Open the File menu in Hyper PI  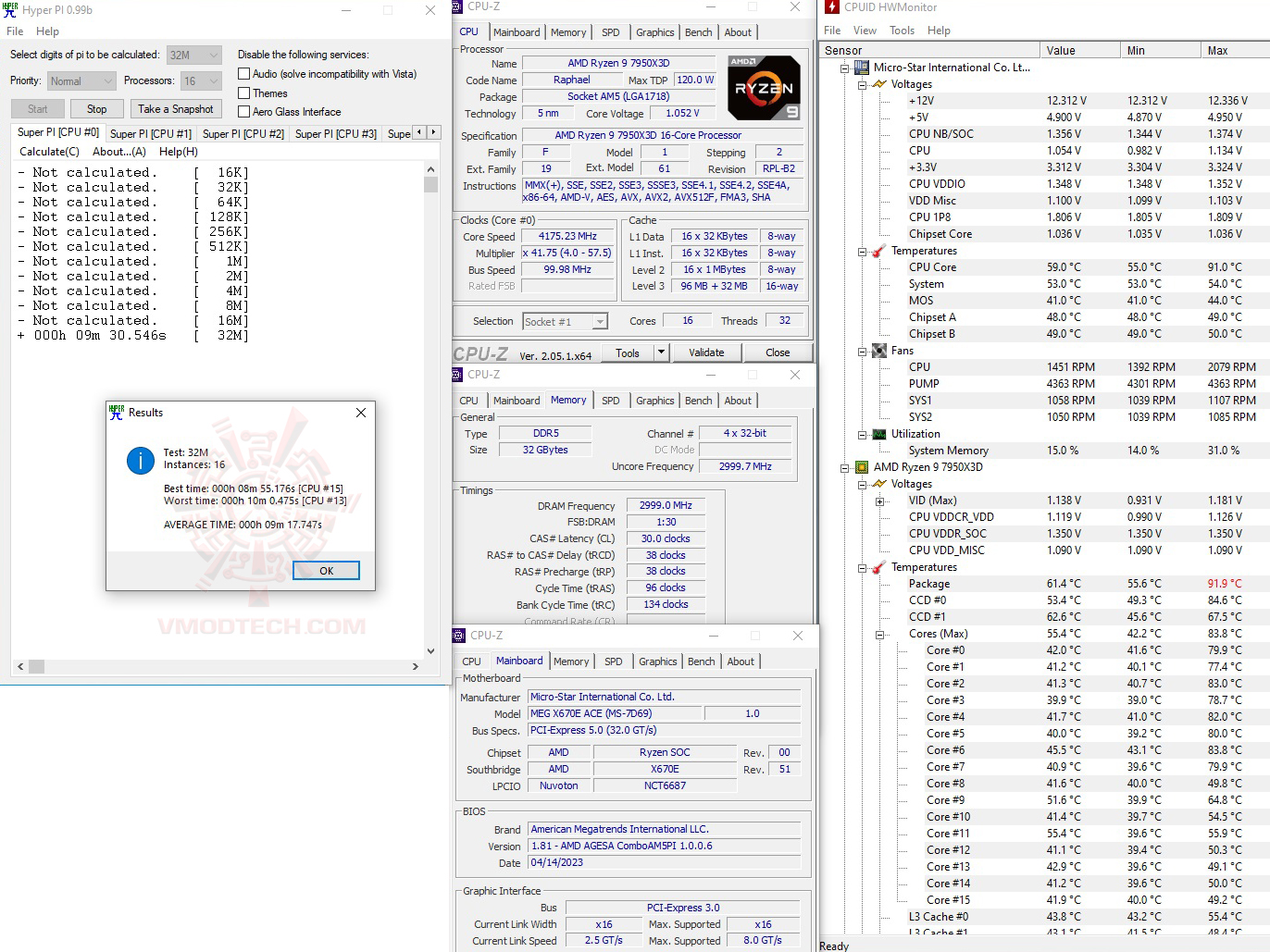(15, 31)
